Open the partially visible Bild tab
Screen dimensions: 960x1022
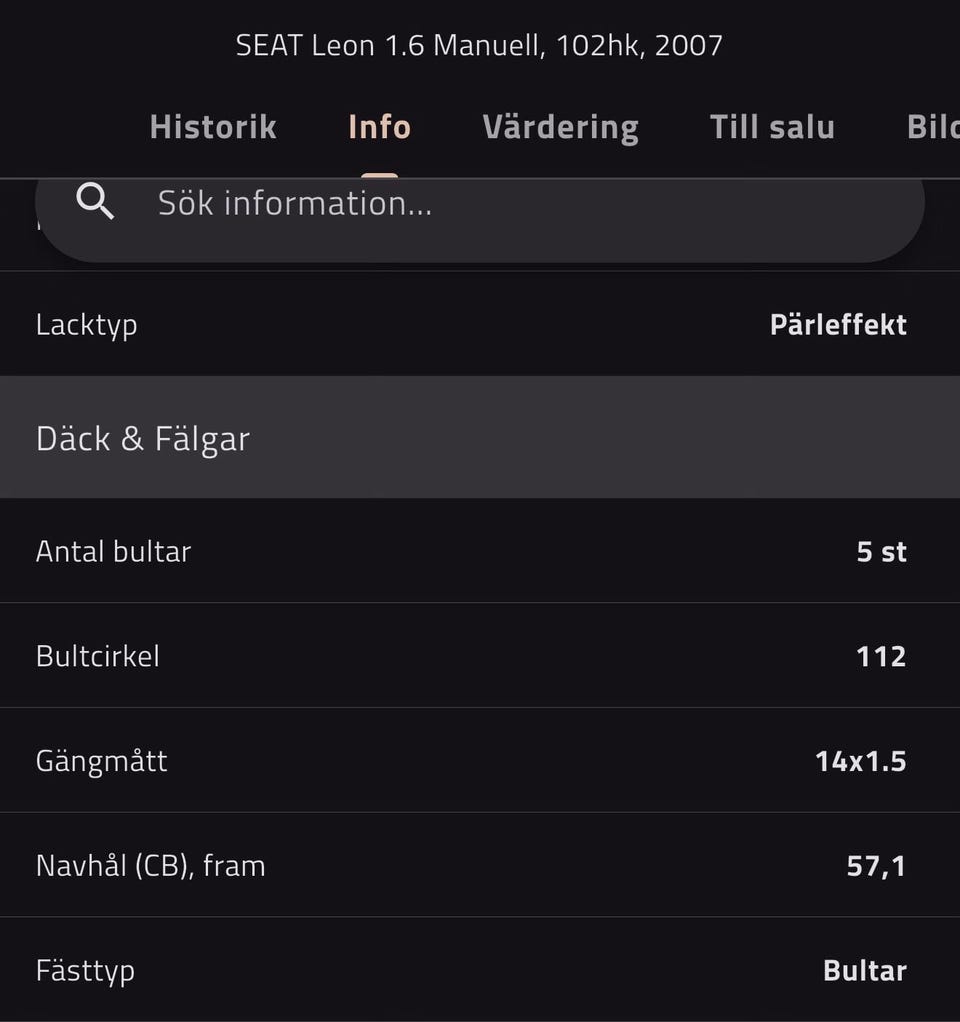pos(932,127)
